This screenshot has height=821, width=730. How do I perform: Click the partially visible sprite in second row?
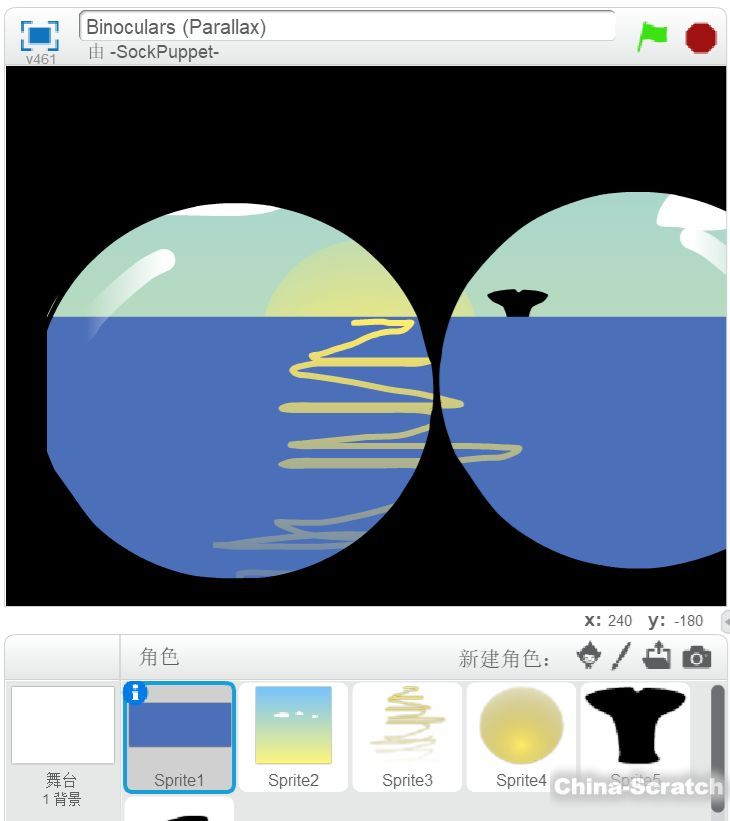(x=180, y=809)
